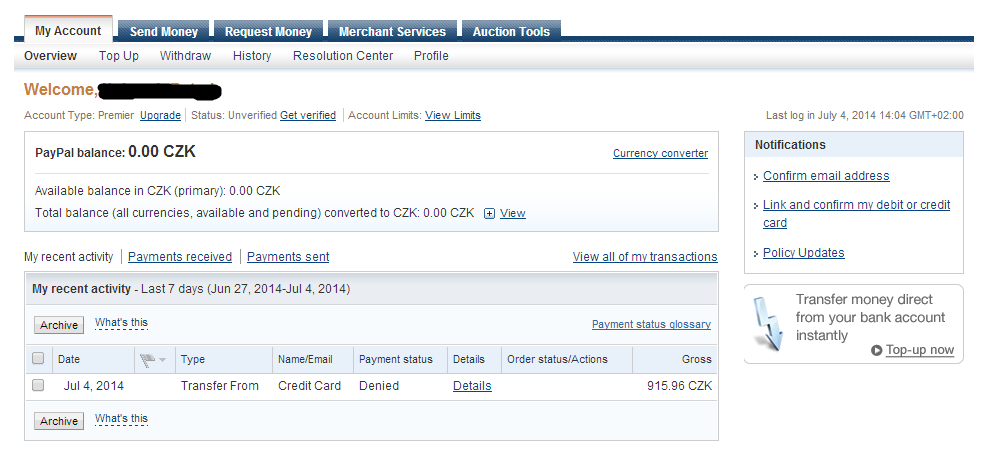Switch to the Send Money tab
Image resolution: width=983 pixels, height=470 pixels.
point(163,32)
